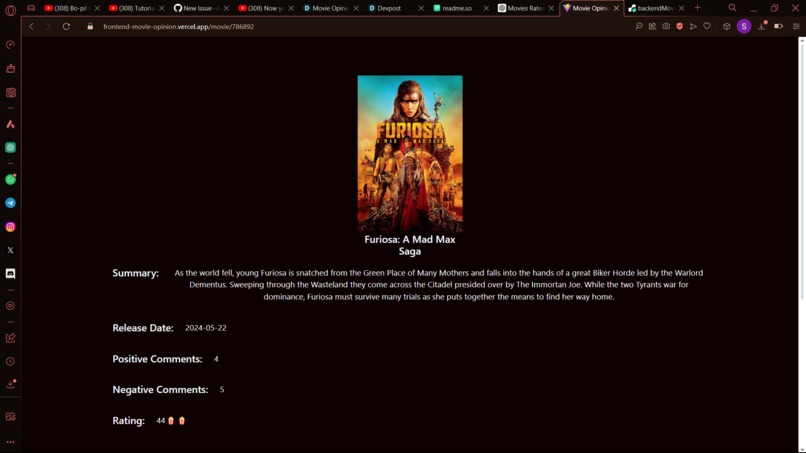The width and height of the screenshot is (806, 453).
Task: Open the briefcase icon in sidebar
Action: [10, 68]
